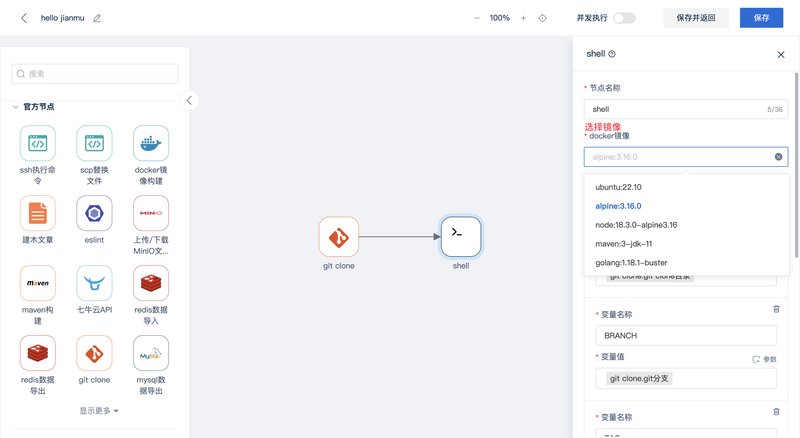
Task: Pick the docker镜像构建 node icon
Action: (151, 143)
